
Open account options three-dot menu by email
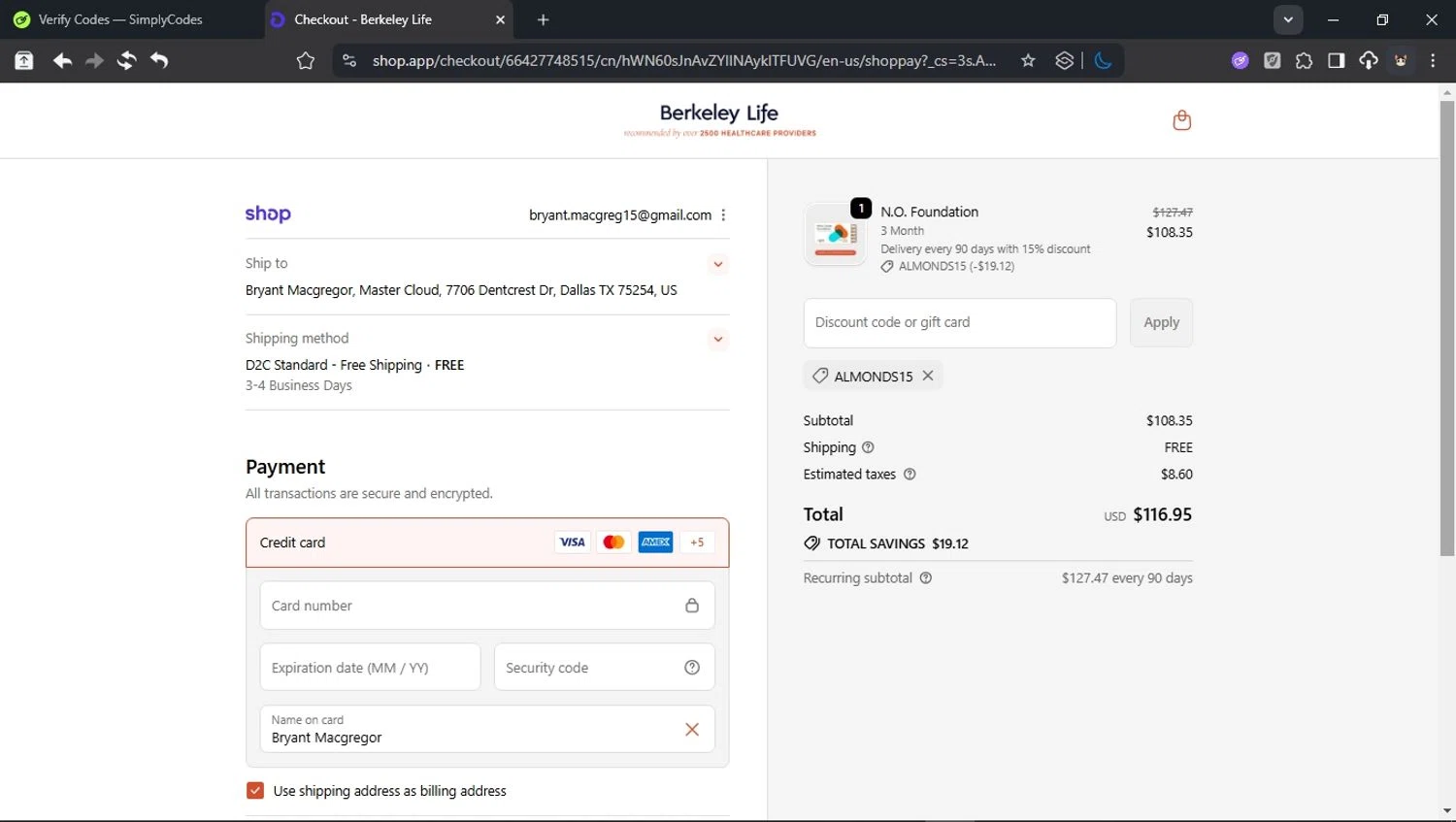coord(723,215)
